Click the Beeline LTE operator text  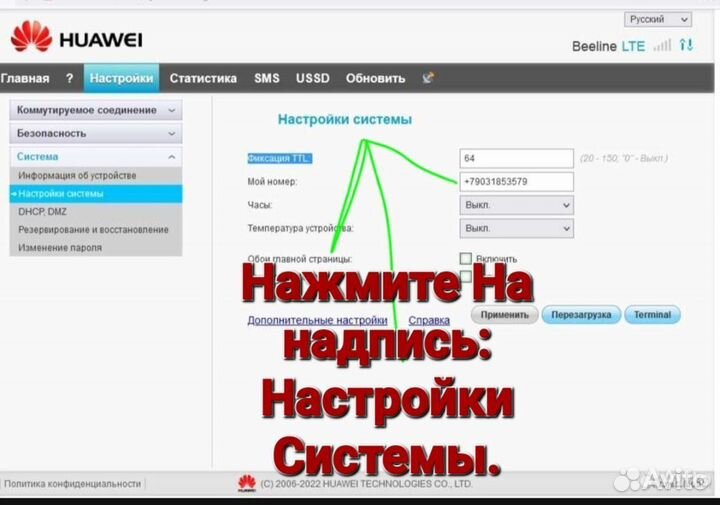click(608, 46)
